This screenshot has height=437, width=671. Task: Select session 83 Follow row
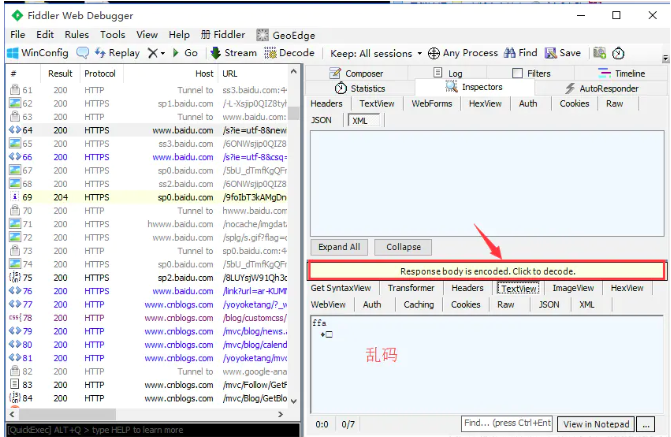148,385
